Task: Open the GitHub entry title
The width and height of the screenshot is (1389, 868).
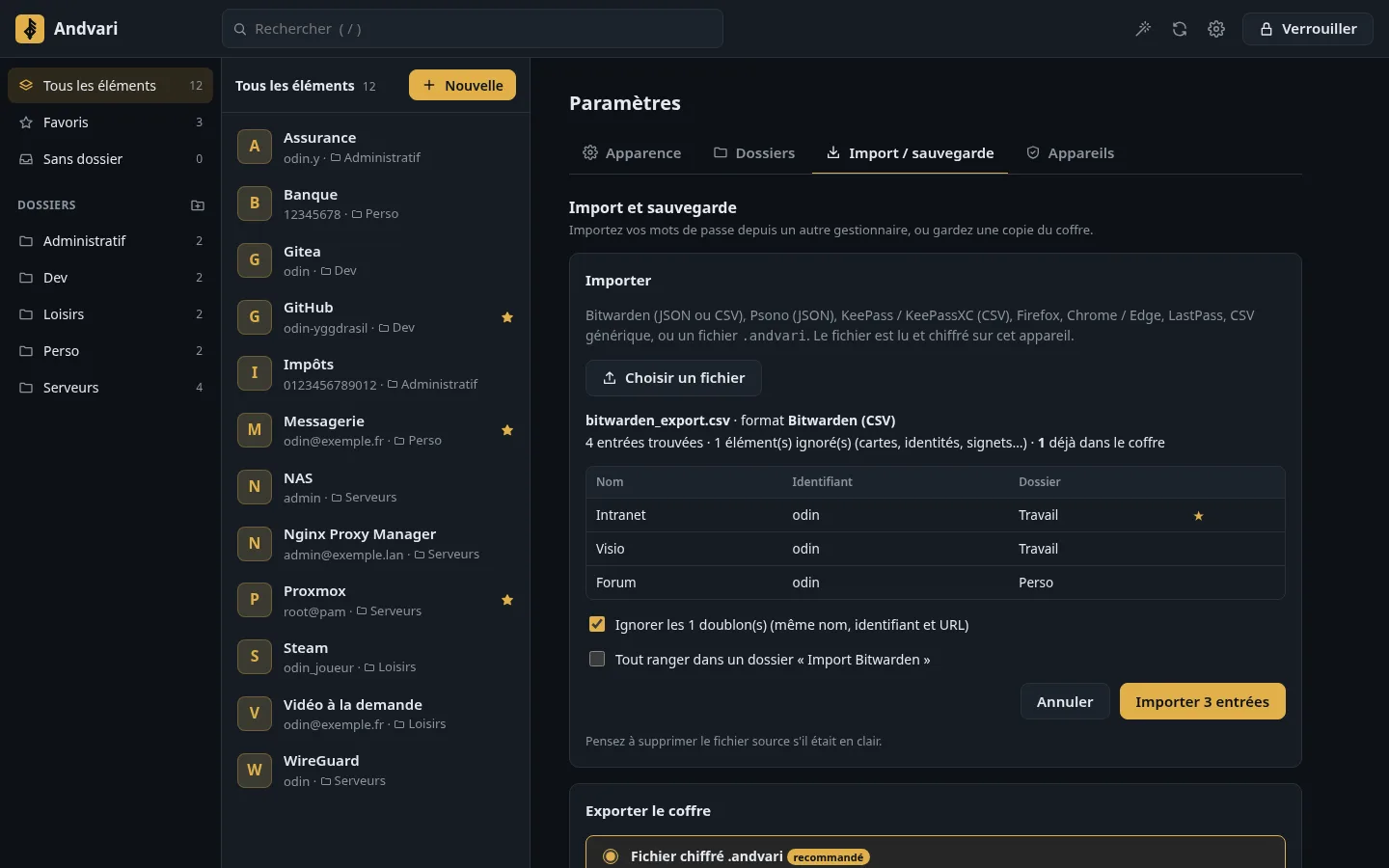Action: pos(309,308)
